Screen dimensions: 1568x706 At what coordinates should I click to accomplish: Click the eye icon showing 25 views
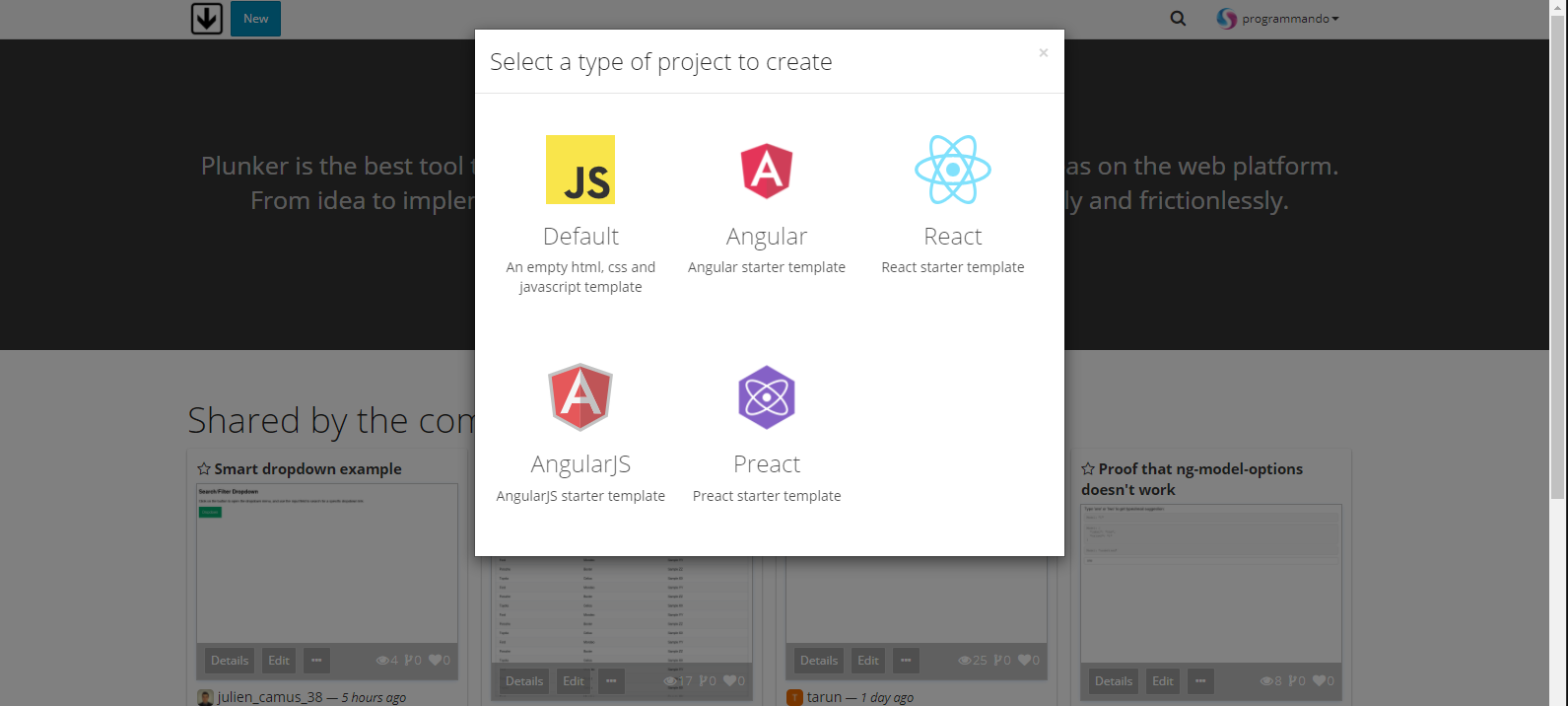tap(965, 661)
